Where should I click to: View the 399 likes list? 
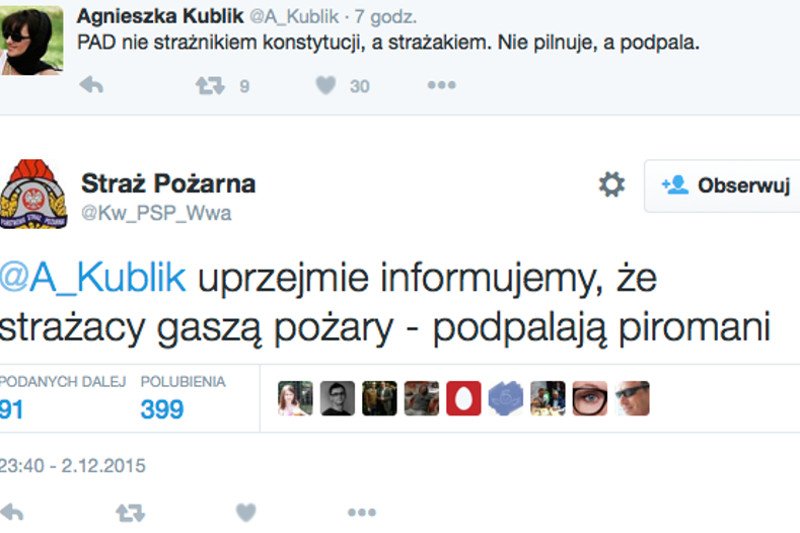tap(162, 408)
